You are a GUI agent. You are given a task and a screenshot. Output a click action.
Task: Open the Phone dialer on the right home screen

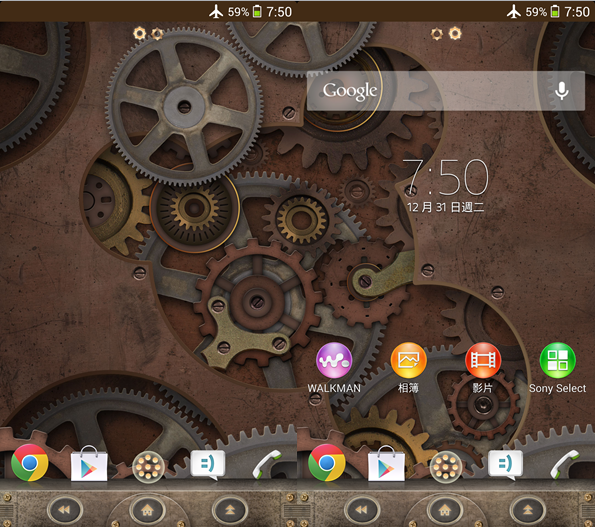564,464
